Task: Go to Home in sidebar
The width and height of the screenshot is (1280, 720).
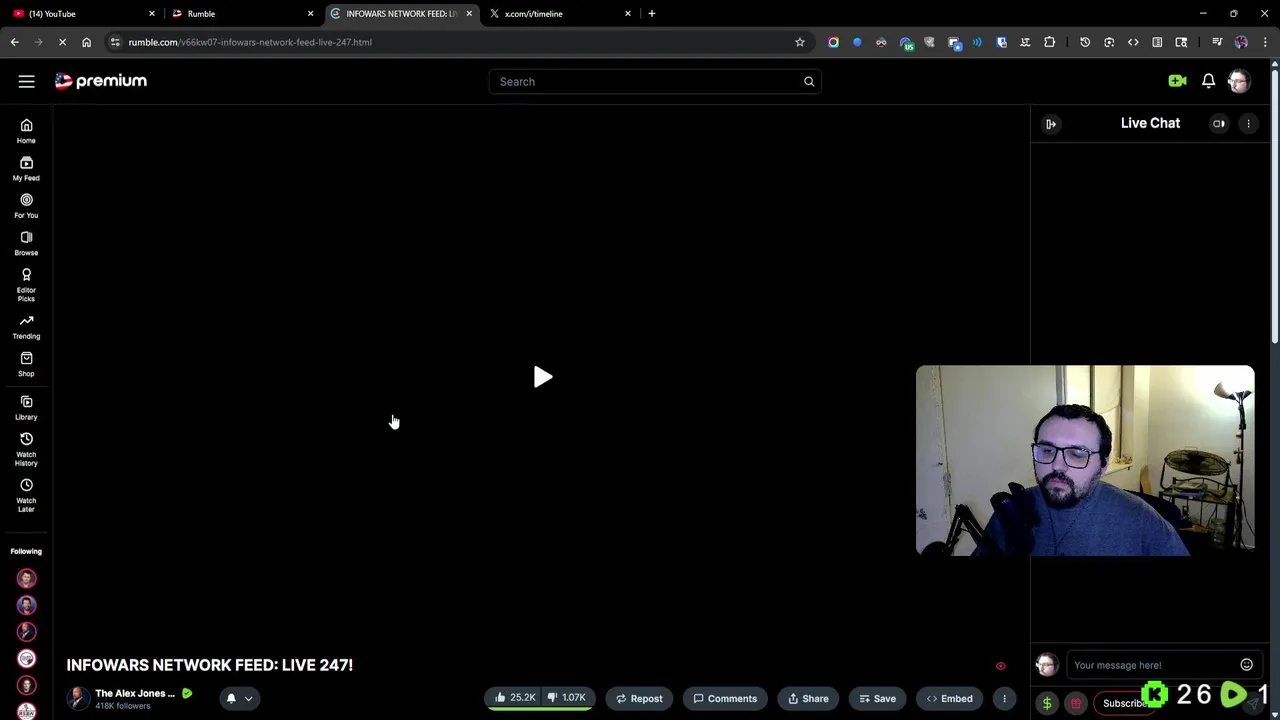Action: point(26,130)
